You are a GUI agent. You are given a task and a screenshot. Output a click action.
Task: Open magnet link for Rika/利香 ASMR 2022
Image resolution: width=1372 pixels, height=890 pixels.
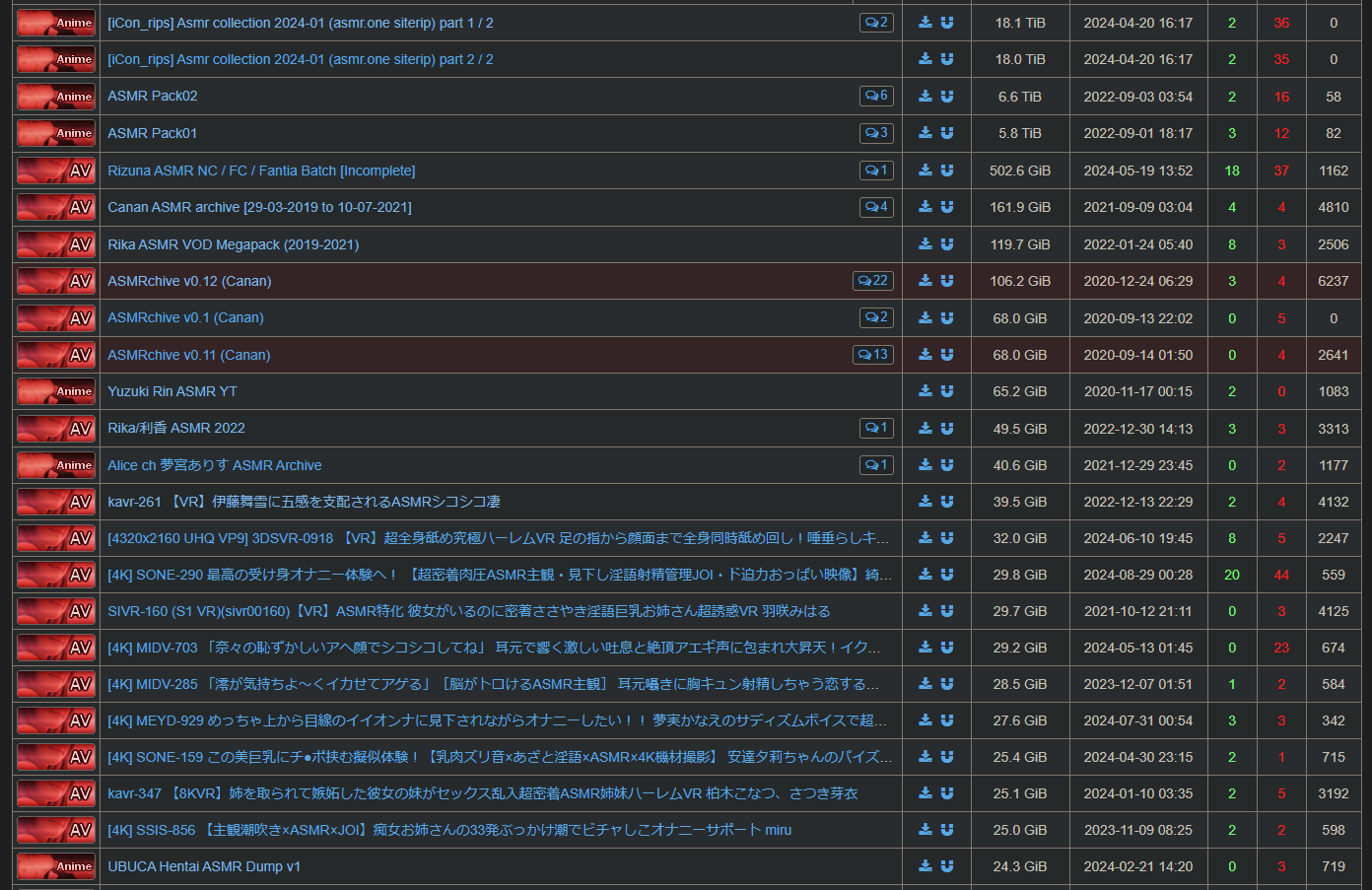click(947, 428)
